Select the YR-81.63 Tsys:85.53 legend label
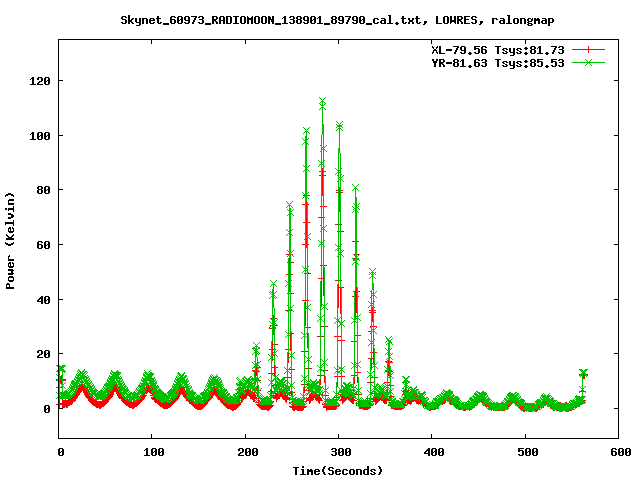Screen dimensions: 640x480 tap(493, 62)
